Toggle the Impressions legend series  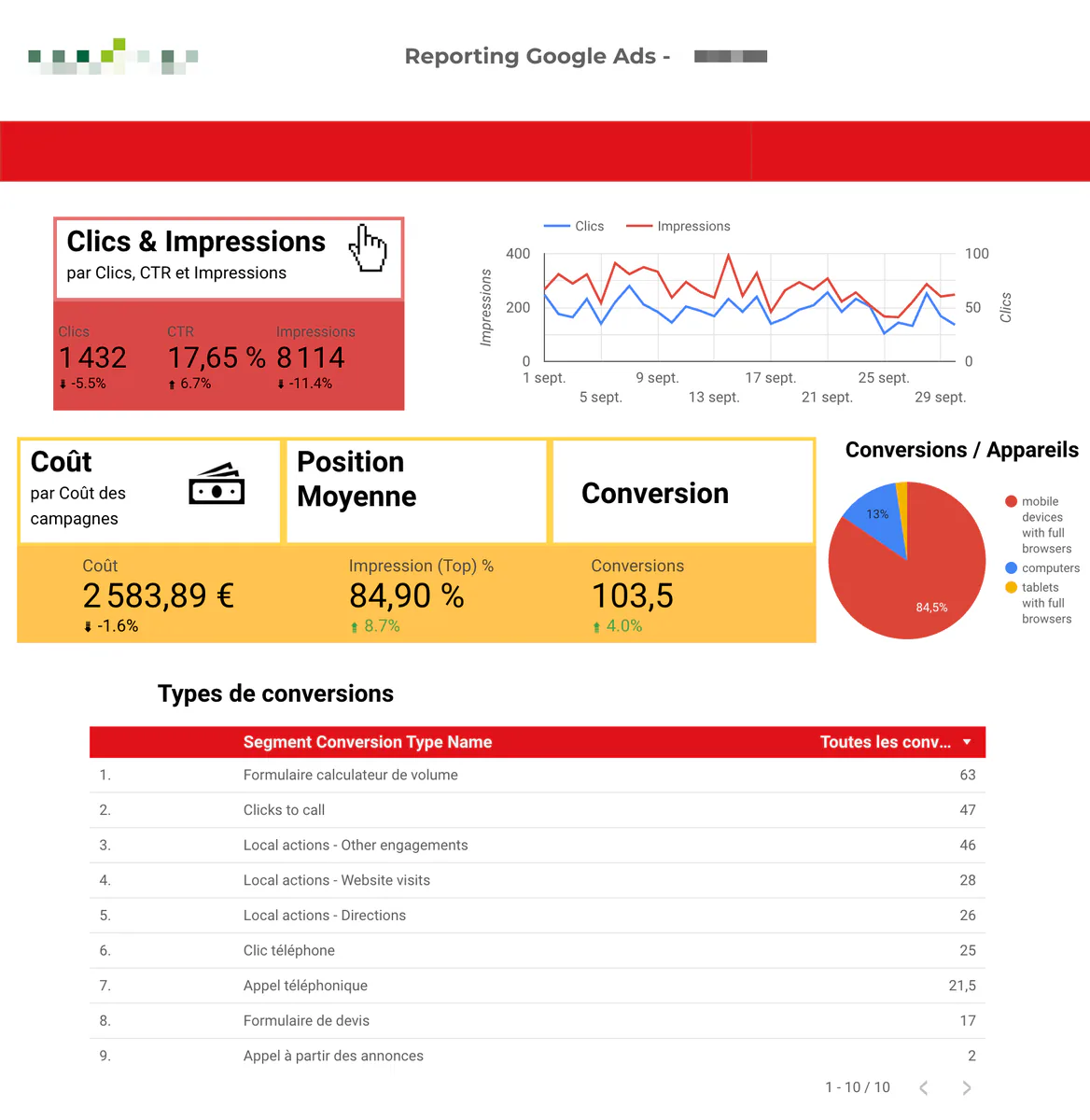(678, 226)
